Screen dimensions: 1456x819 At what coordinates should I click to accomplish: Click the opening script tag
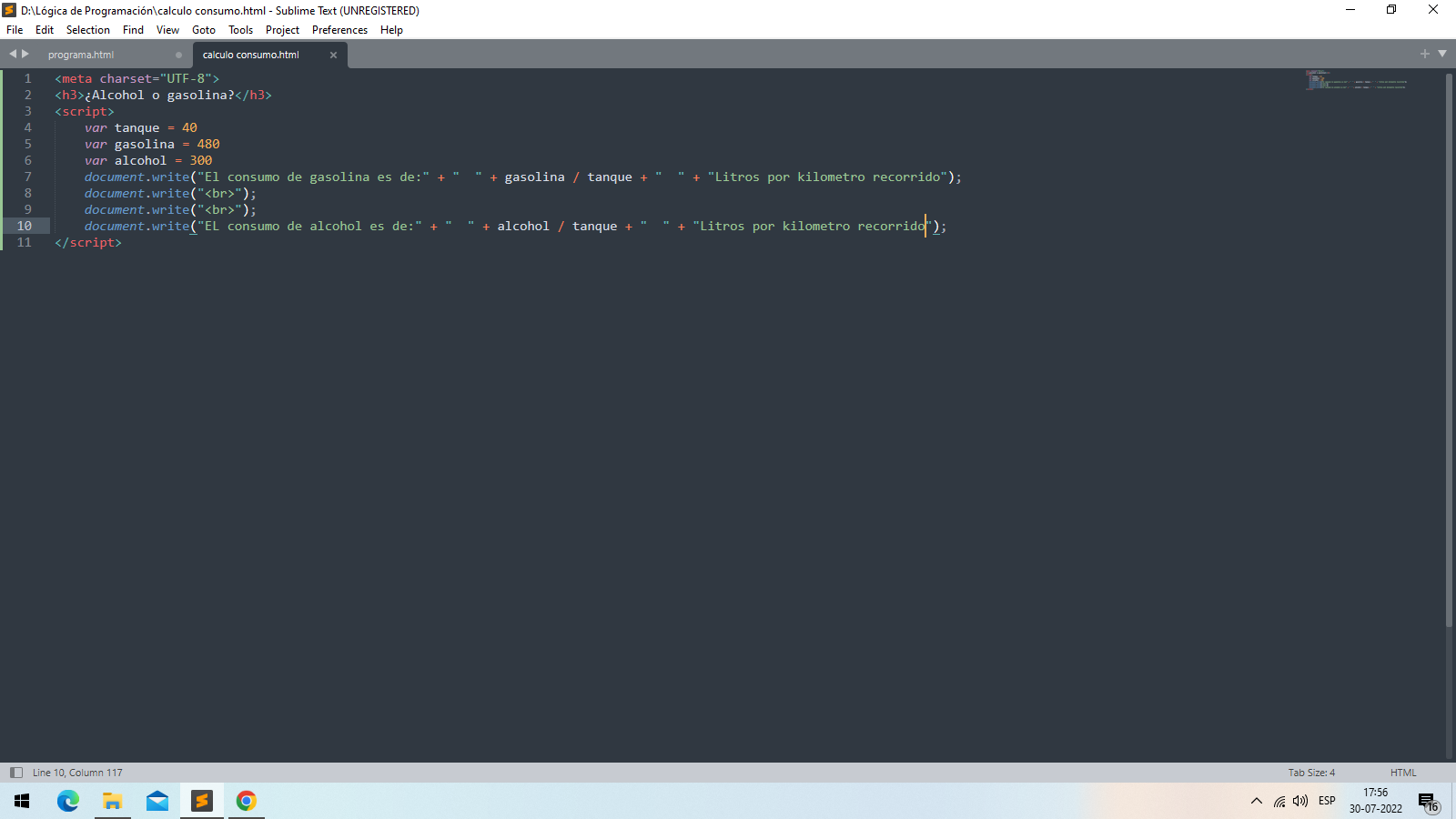[85, 111]
